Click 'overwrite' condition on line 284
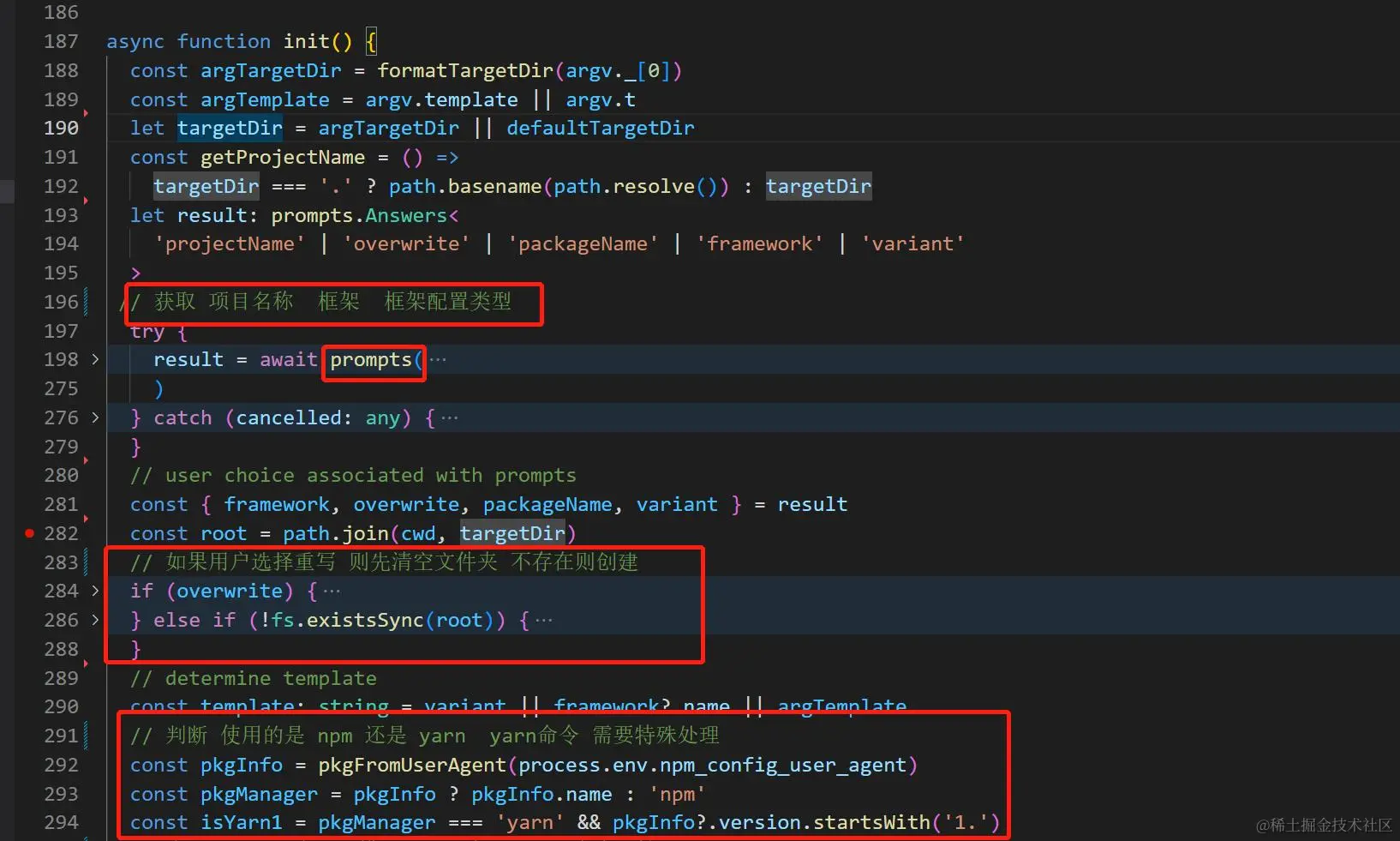 (x=230, y=592)
